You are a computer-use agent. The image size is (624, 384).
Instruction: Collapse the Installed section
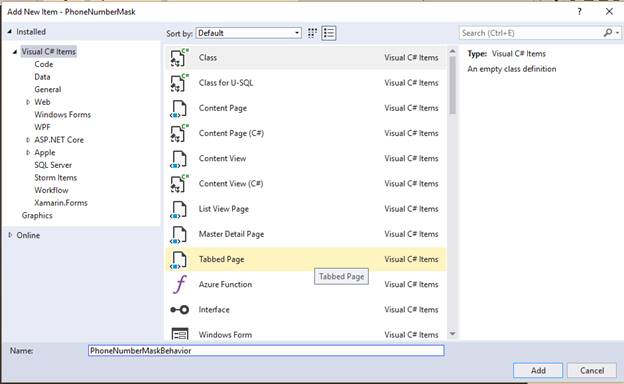10,31
